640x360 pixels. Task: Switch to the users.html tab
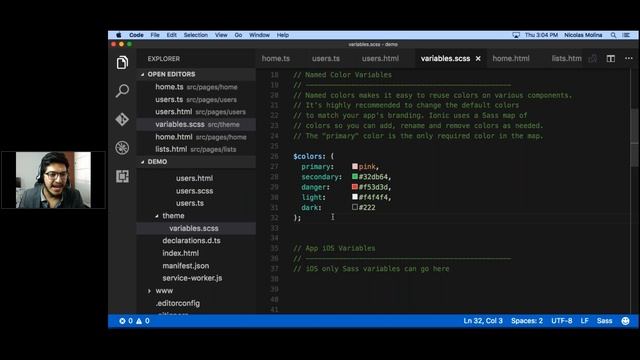tap(380, 58)
